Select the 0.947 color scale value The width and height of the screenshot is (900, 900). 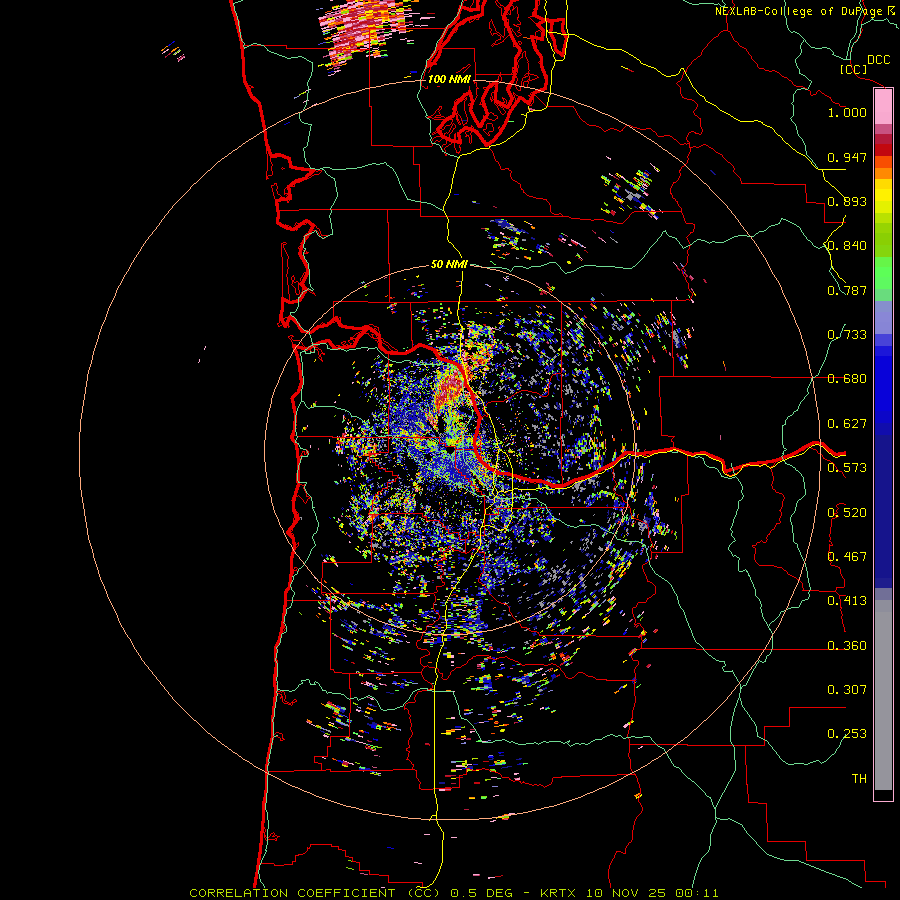(x=847, y=157)
